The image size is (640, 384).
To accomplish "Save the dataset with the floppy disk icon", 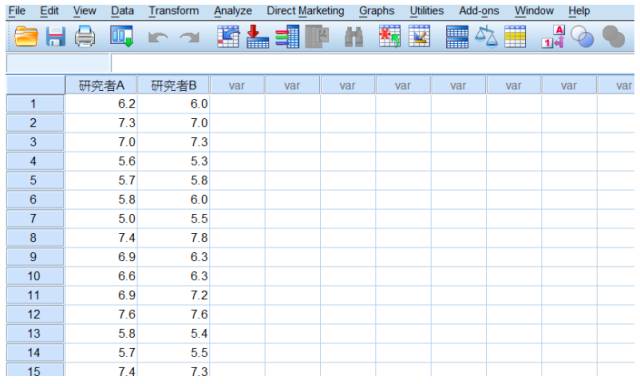I will [x=56, y=37].
